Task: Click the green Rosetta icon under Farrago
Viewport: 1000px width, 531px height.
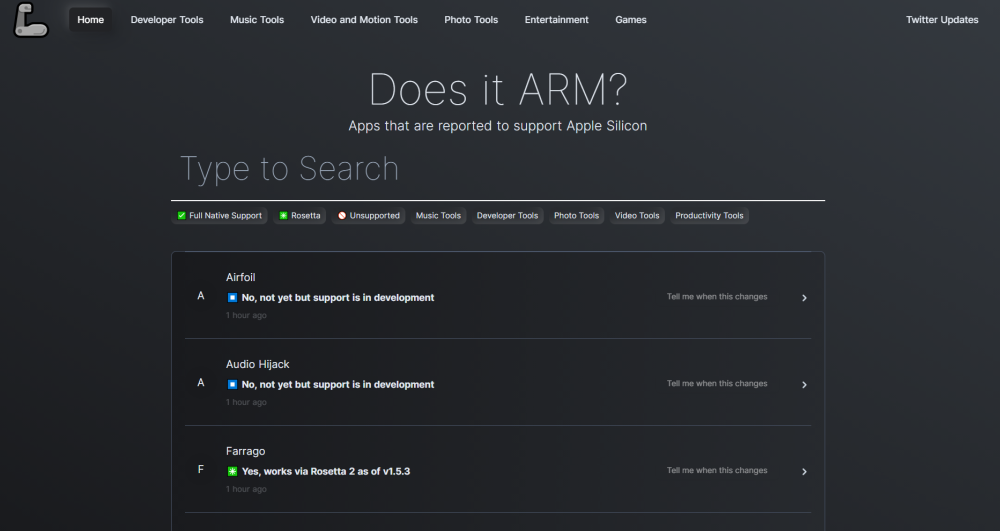Action: click(232, 472)
